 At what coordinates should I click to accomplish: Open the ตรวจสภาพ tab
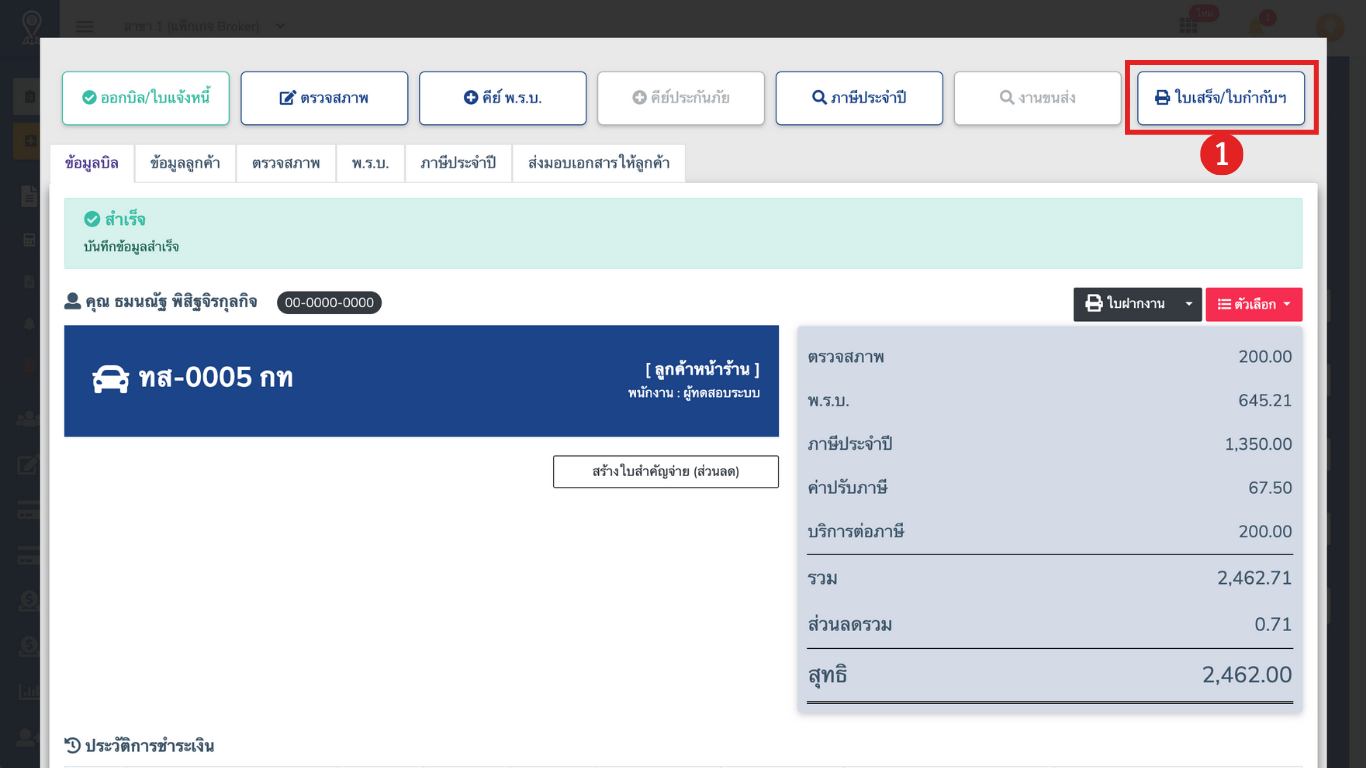[x=286, y=163]
